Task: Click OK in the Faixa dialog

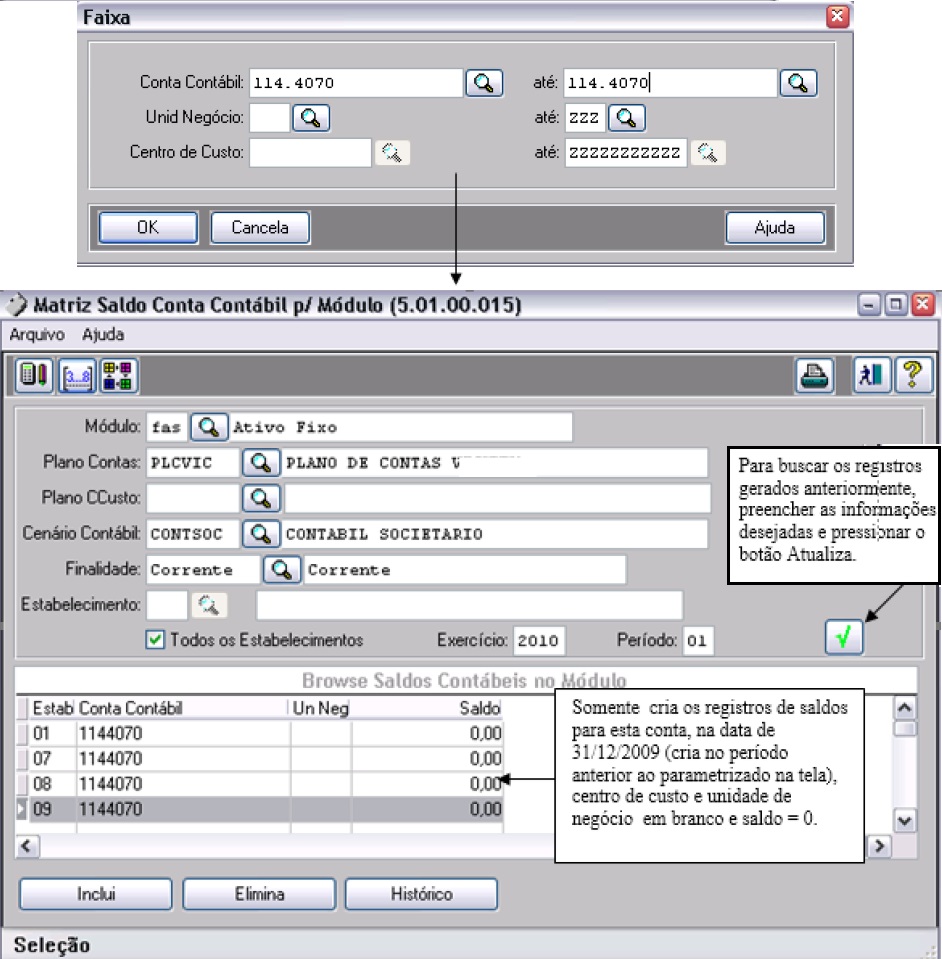Action: click(x=148, y=228)
